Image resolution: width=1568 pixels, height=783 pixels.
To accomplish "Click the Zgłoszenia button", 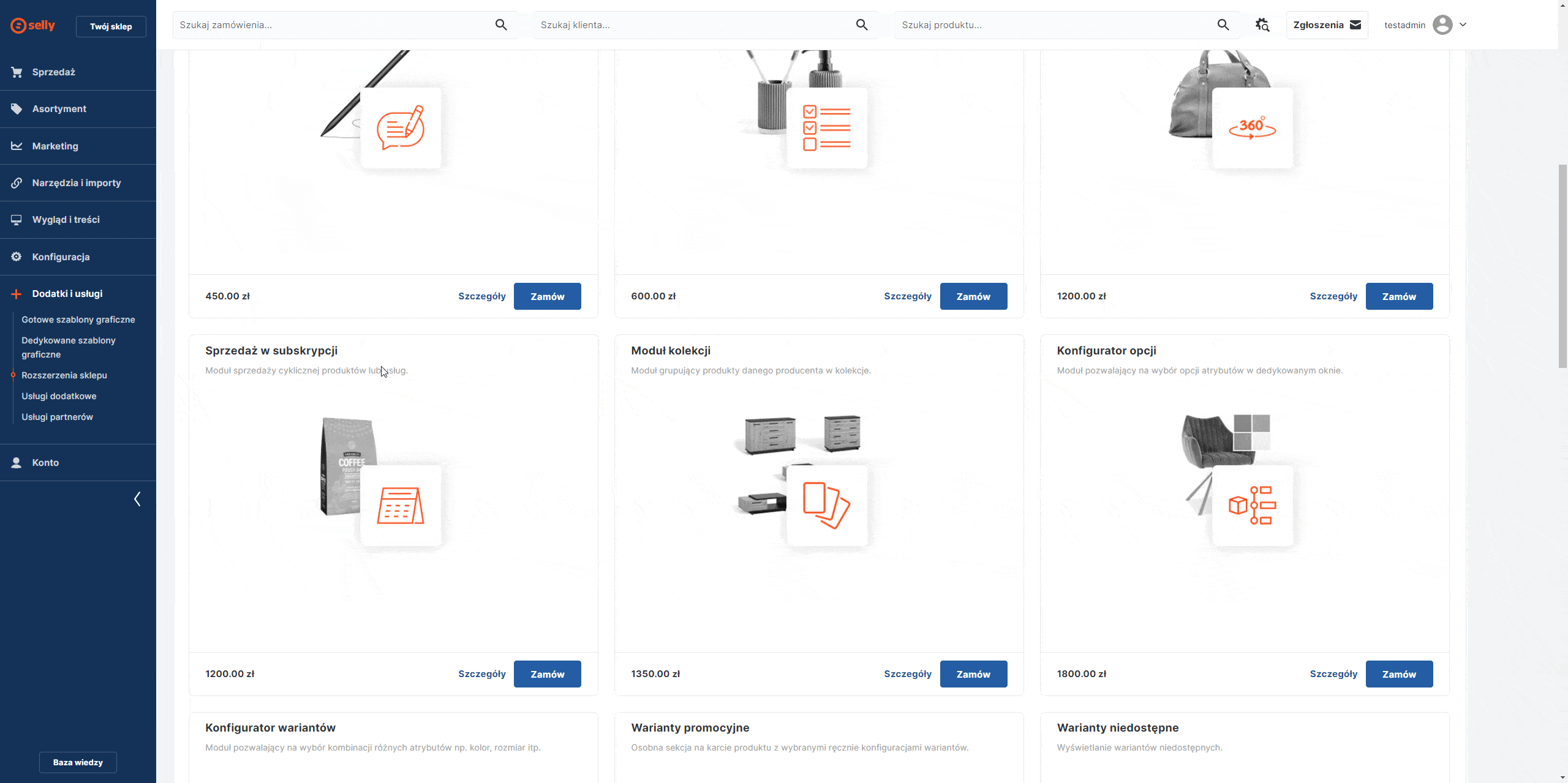I will click(1327, 25).
